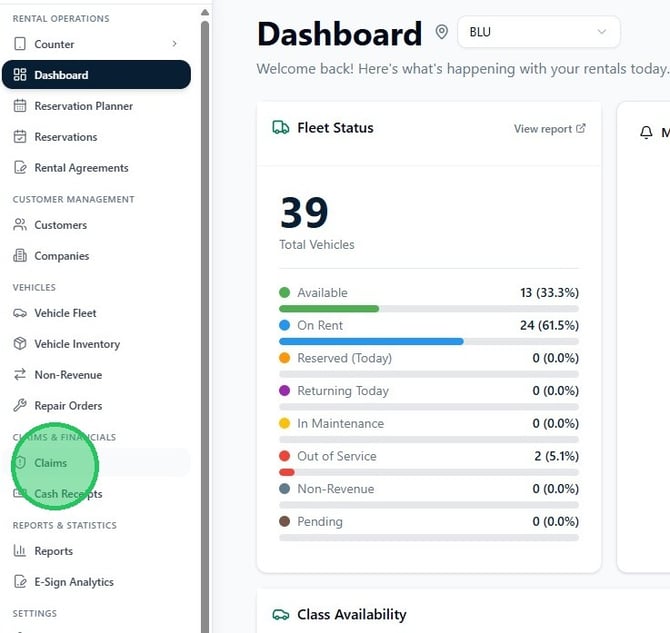
Task: Click the Out of Service red progress bar
Action: (x=287, y=472)
